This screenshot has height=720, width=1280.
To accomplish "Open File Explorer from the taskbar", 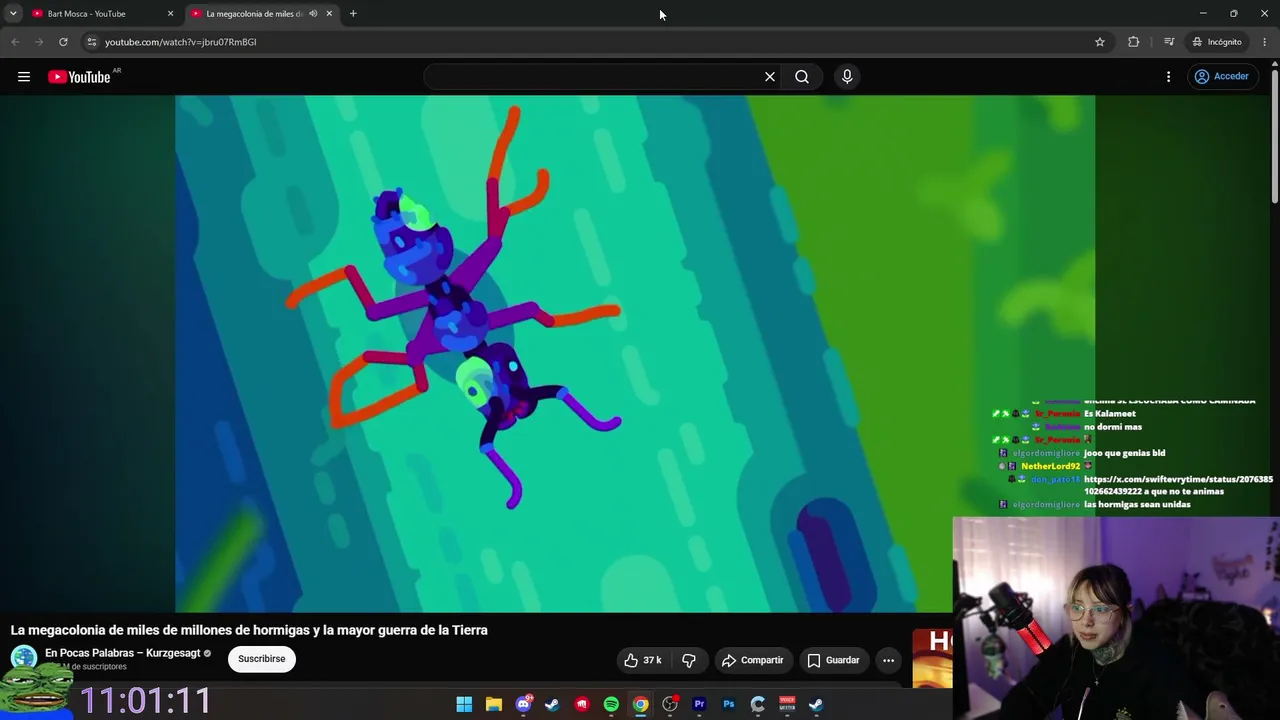I will [x=494, y=705].
